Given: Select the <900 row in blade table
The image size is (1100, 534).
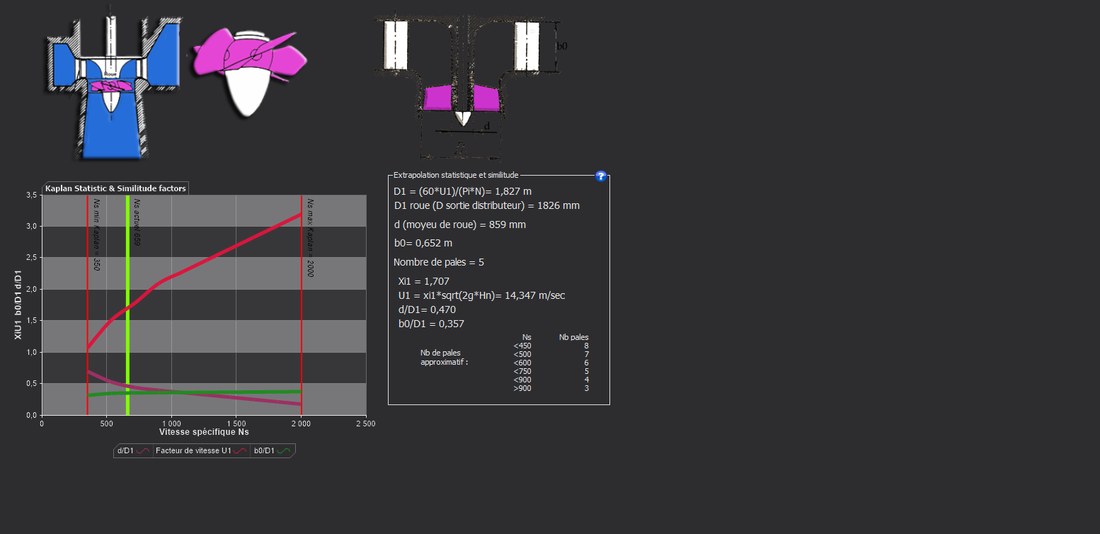Looking at the screenshot, I should point(551,380).
